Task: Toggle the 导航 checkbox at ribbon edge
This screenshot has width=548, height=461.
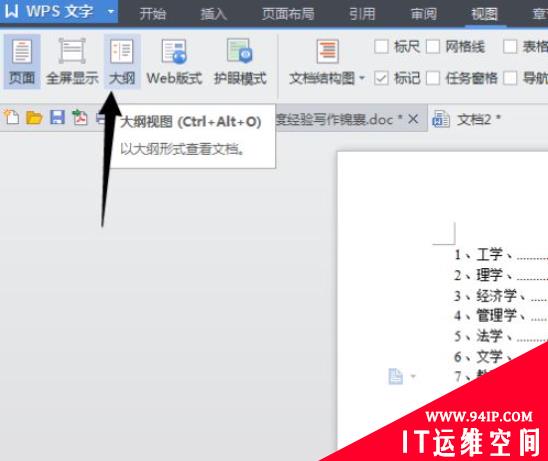Action: [510, 78]
